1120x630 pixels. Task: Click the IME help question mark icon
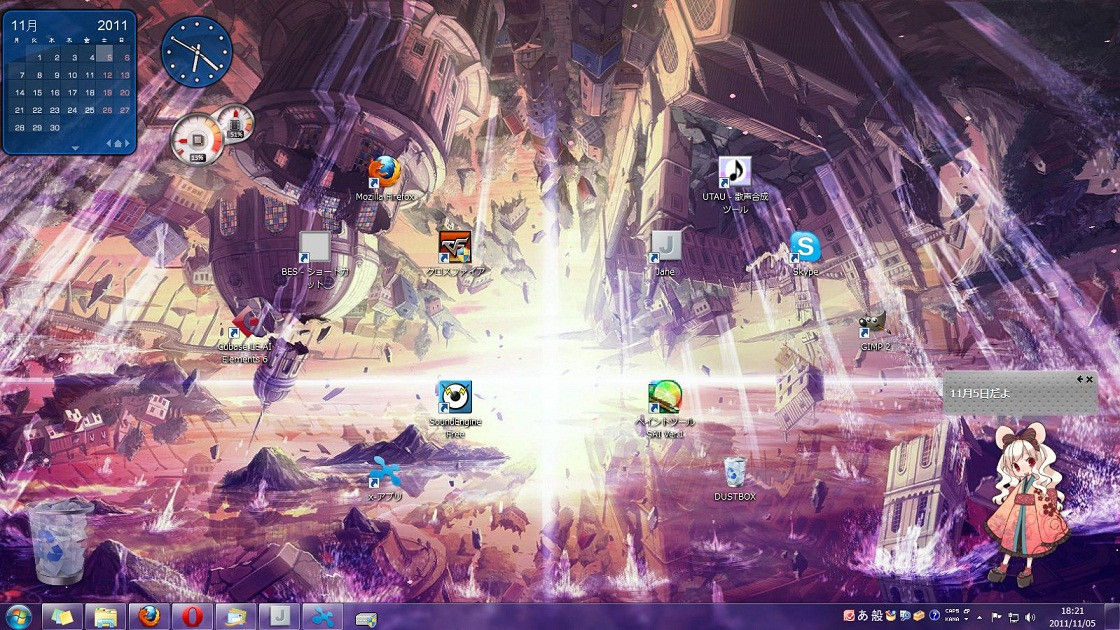coord(934,616)
